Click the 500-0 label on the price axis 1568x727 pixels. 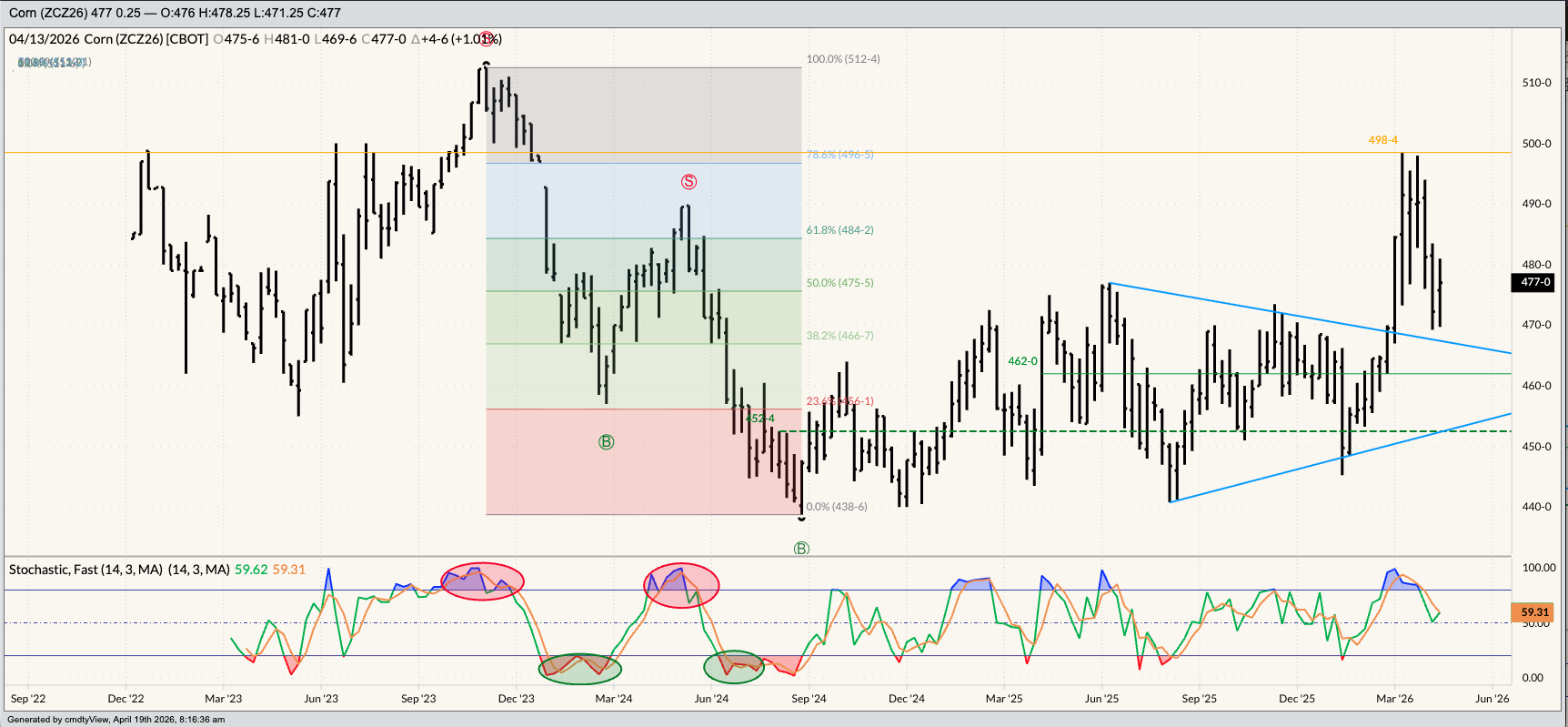click(x=1536, y=144)
